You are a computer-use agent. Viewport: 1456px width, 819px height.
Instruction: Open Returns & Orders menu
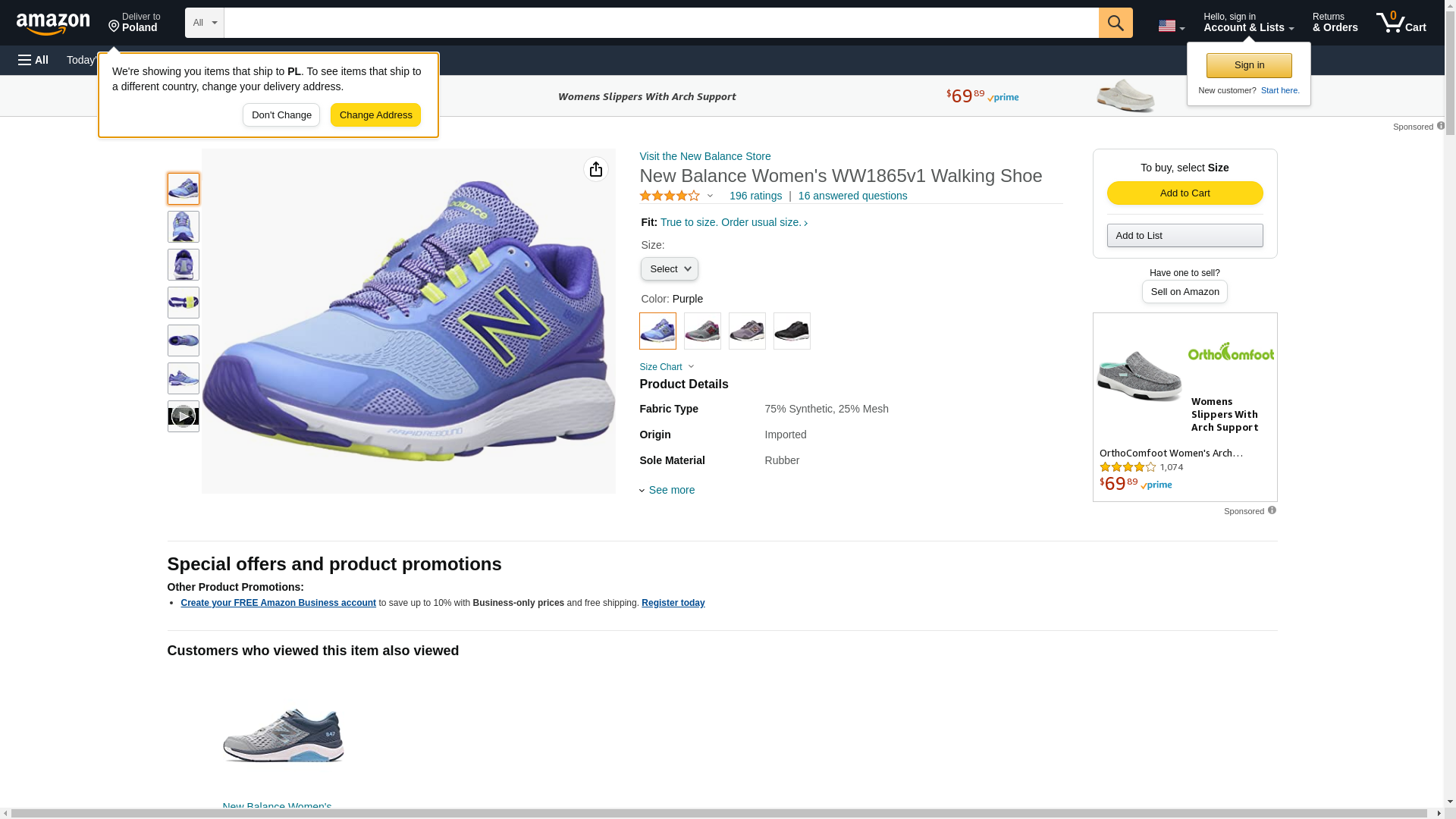coord(1335,23)
